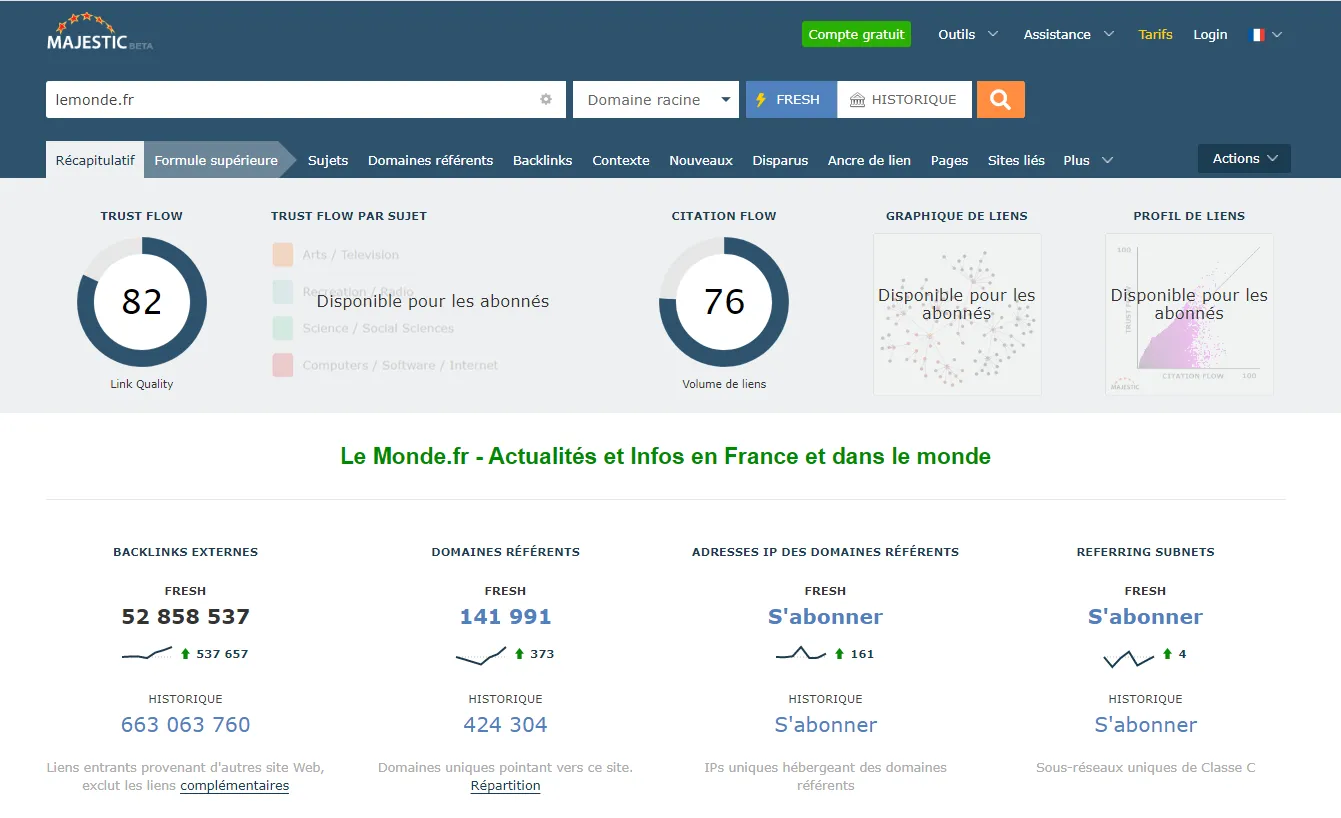Click the Trust Flow donut chart
The width and height of the screenshot is (1341, 818).
click(142, 302)
